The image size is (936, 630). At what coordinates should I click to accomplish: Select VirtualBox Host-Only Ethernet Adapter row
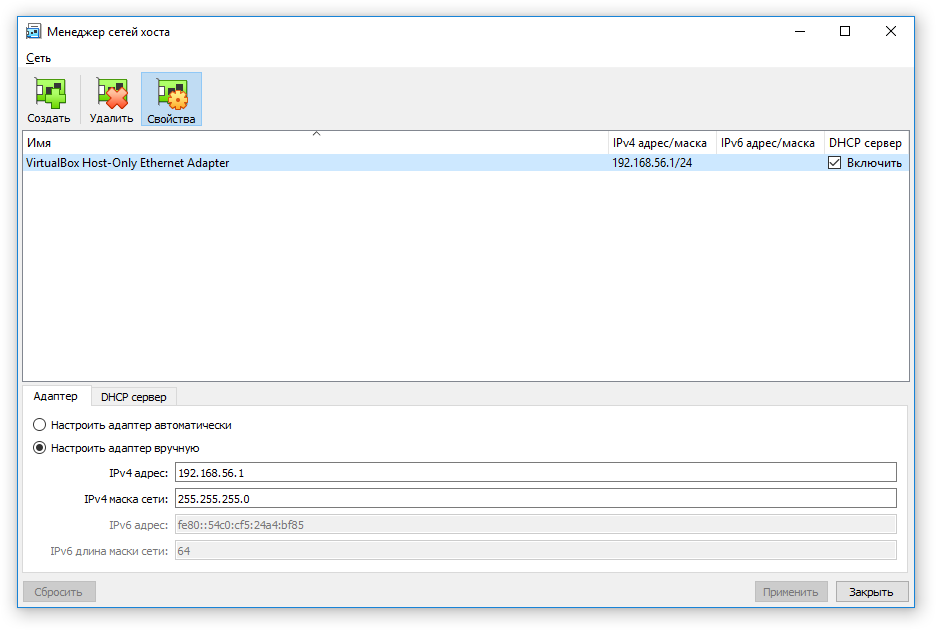coord(466,162)
